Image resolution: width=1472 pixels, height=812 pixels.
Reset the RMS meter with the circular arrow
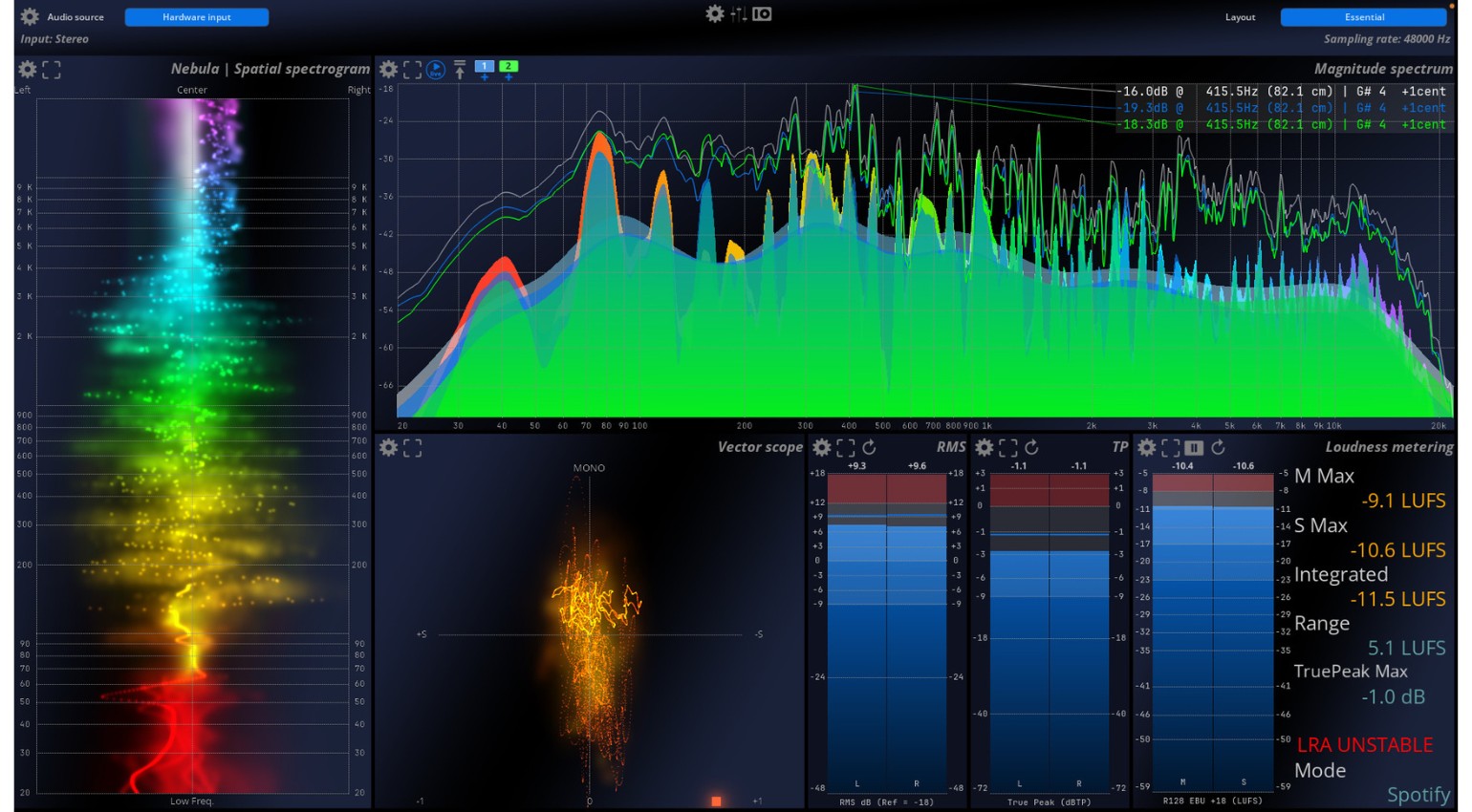tap(871, 446)
